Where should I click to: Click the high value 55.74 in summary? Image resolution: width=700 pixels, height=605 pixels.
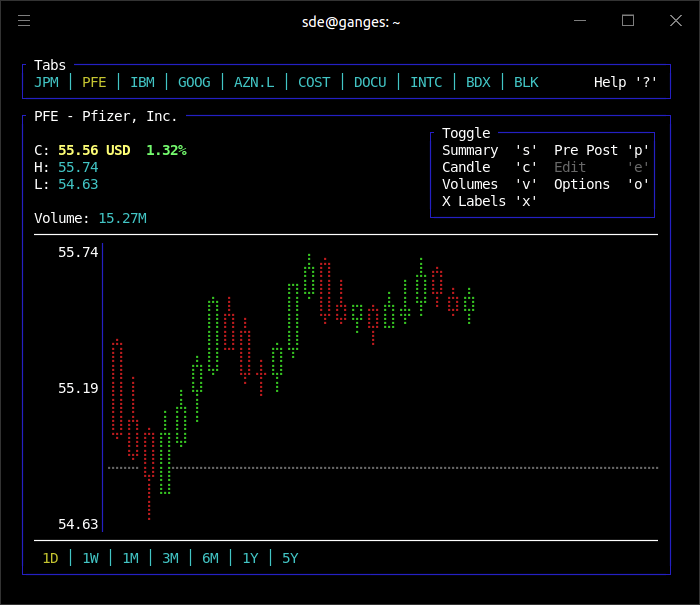(x=78, y=167)
